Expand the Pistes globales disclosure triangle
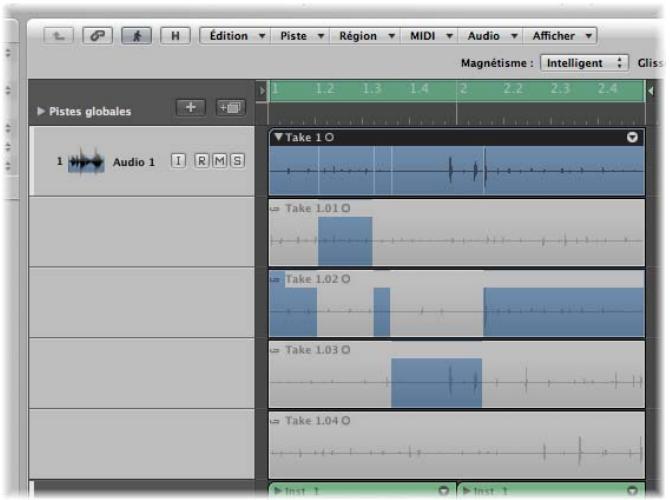Screen dimensions: 670x500 41,111
